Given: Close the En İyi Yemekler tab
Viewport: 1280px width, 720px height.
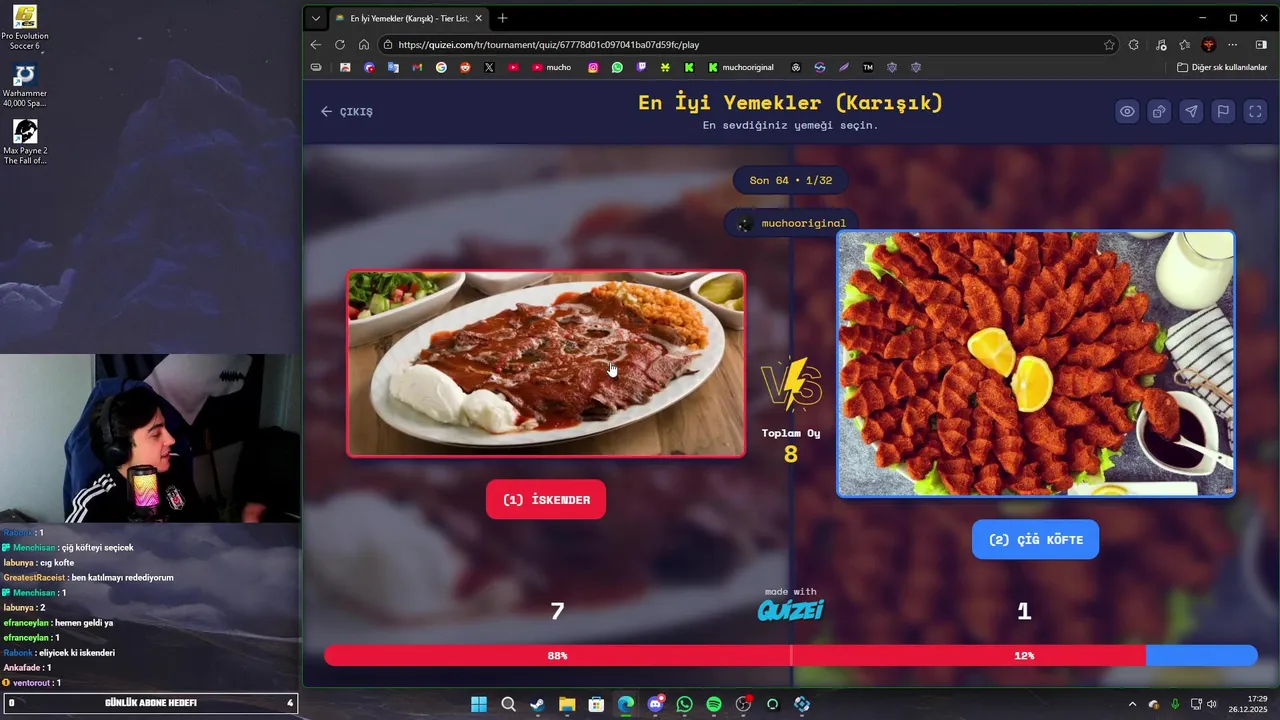Looking at the screenshot, I should 479,18.
